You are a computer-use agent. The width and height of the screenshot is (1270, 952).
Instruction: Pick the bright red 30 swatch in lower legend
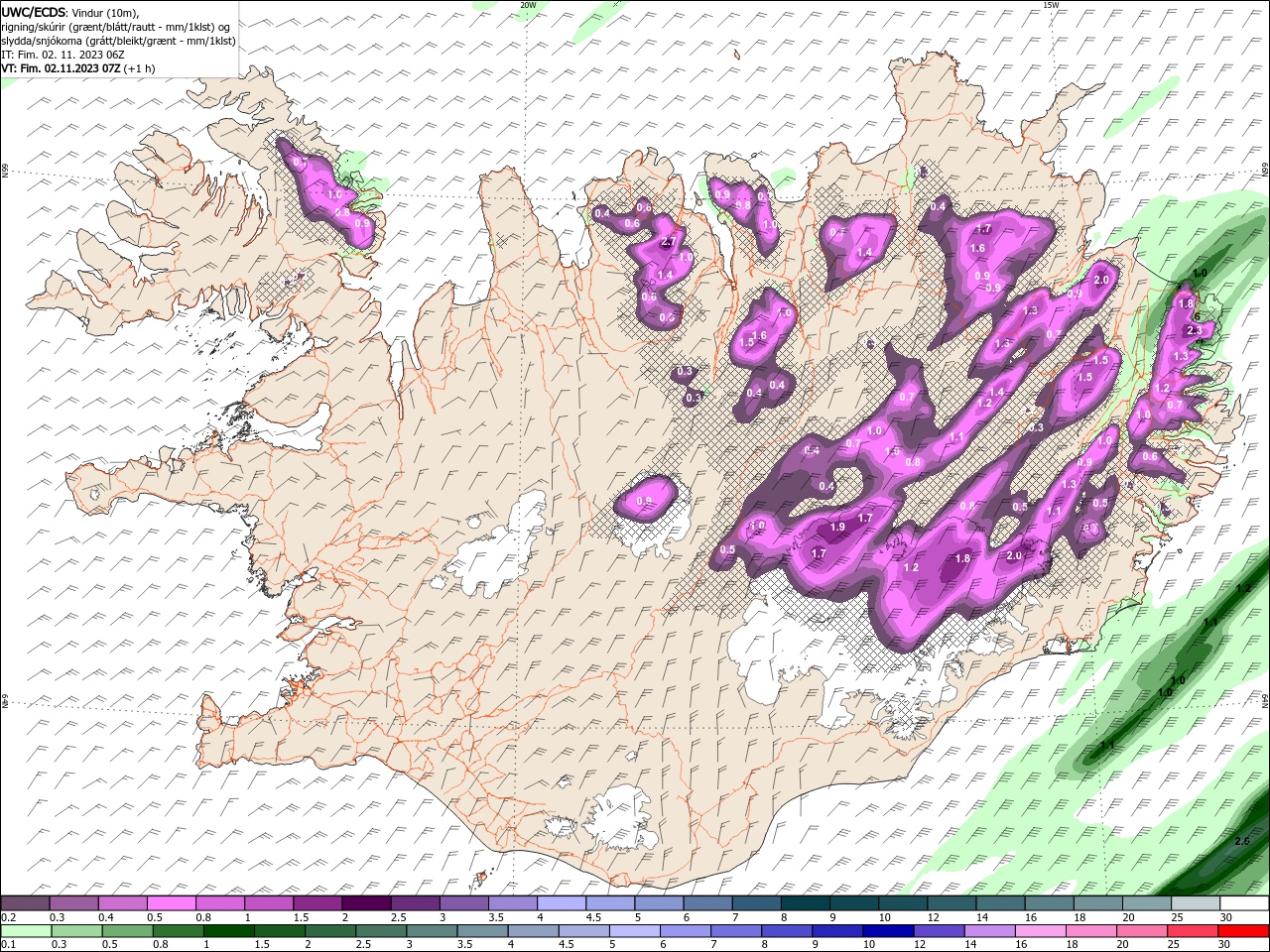pos(1243,931)
